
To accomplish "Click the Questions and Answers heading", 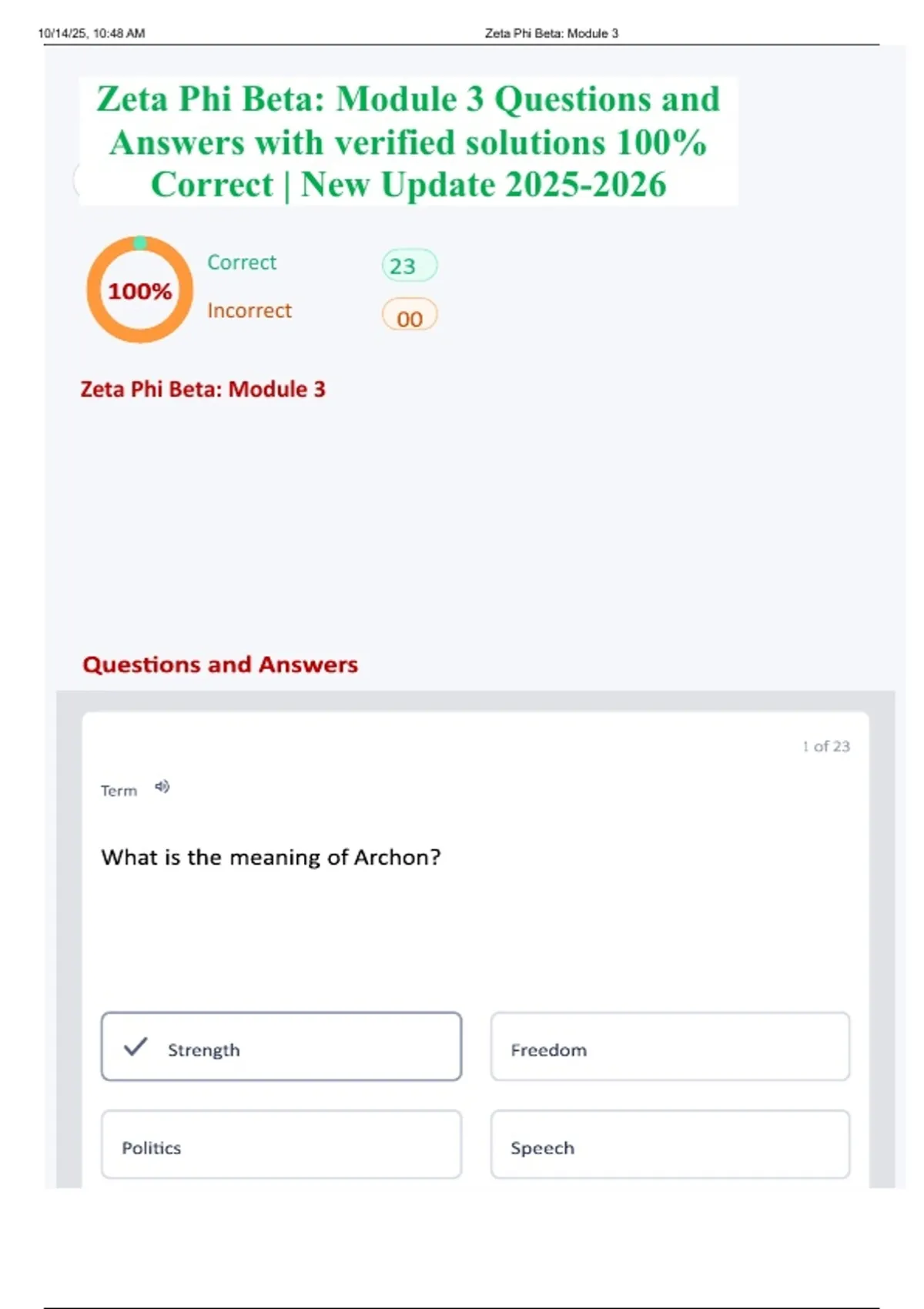I will pyautogui.click(x=220, y=665).
